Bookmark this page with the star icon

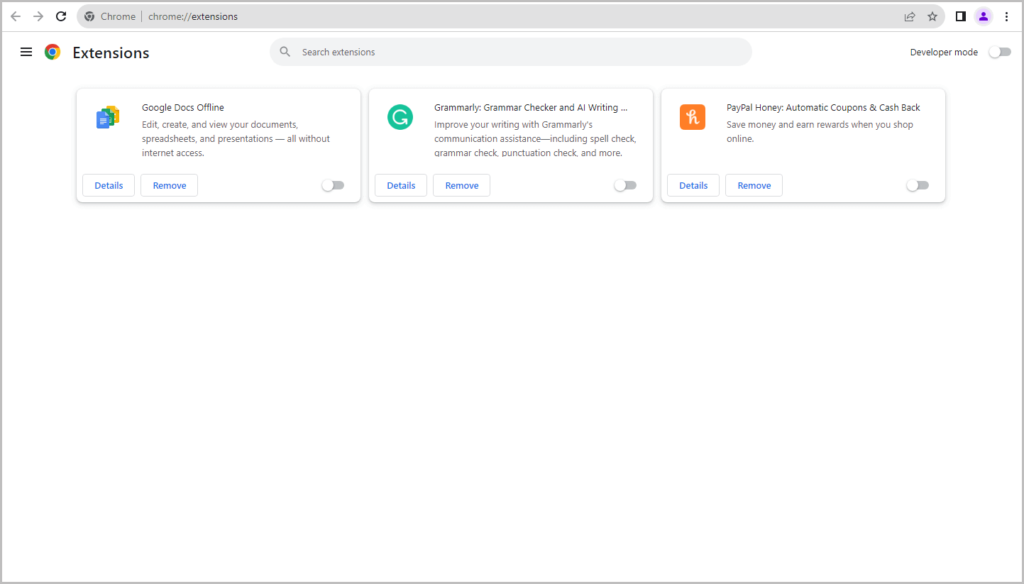click(933, 16)
